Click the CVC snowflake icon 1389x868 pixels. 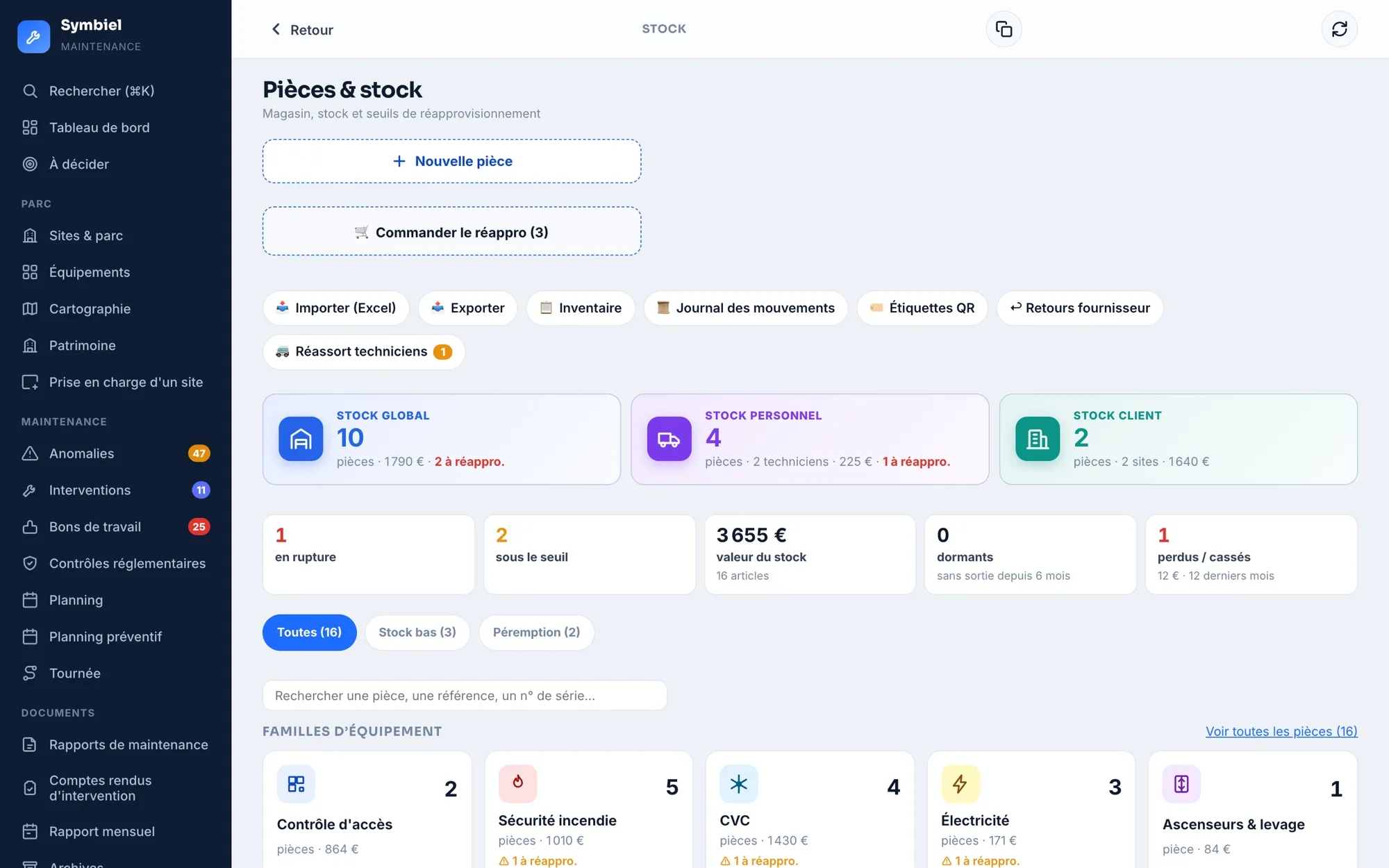739,784
